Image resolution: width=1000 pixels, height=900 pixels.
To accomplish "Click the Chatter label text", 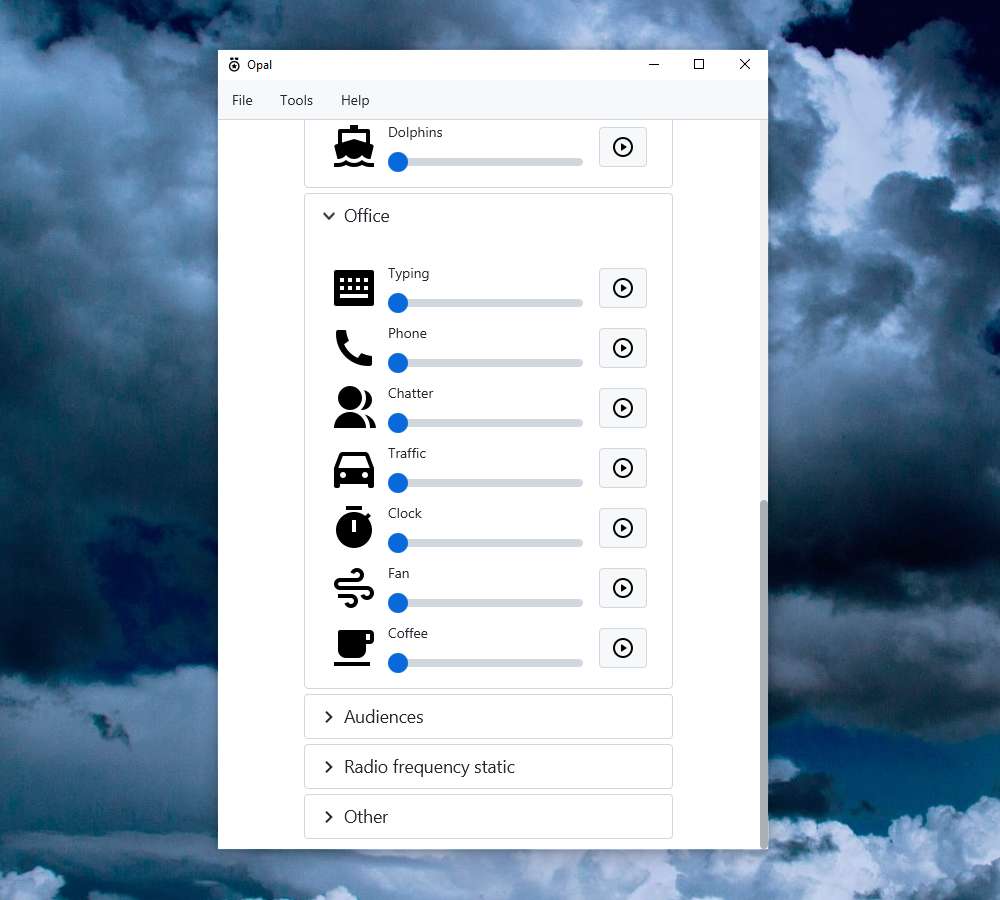I will point(410,393).
